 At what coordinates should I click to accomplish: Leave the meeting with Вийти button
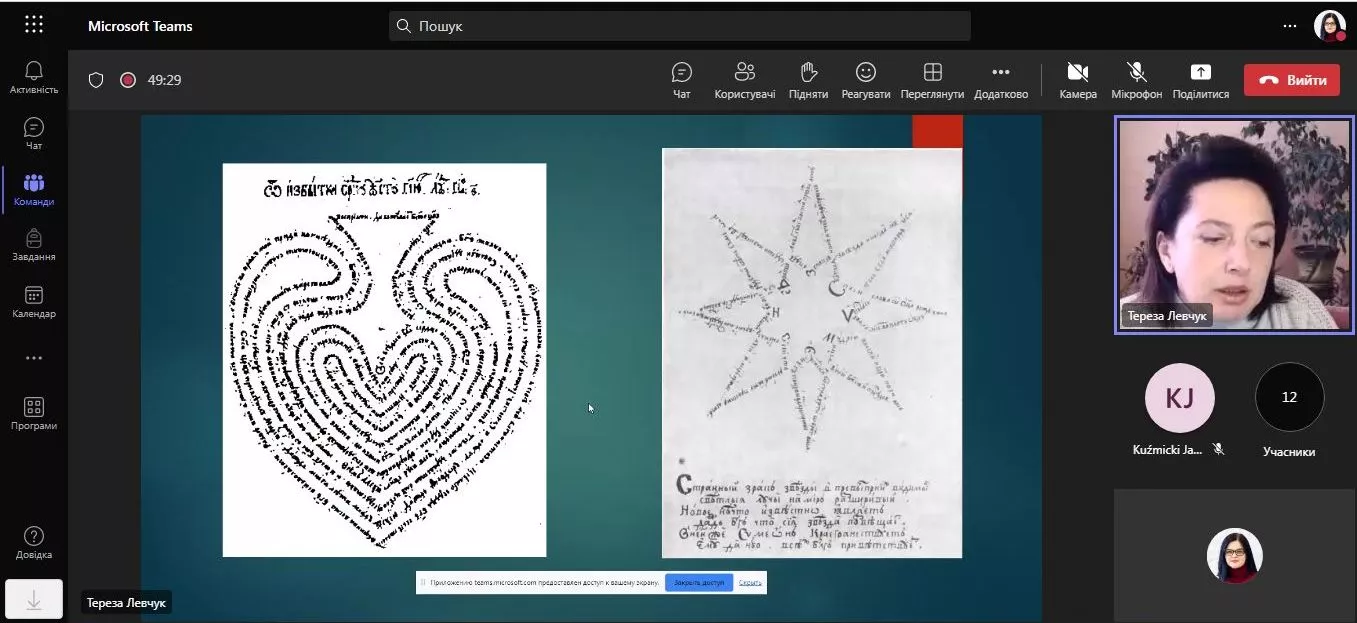point(1291,80)
